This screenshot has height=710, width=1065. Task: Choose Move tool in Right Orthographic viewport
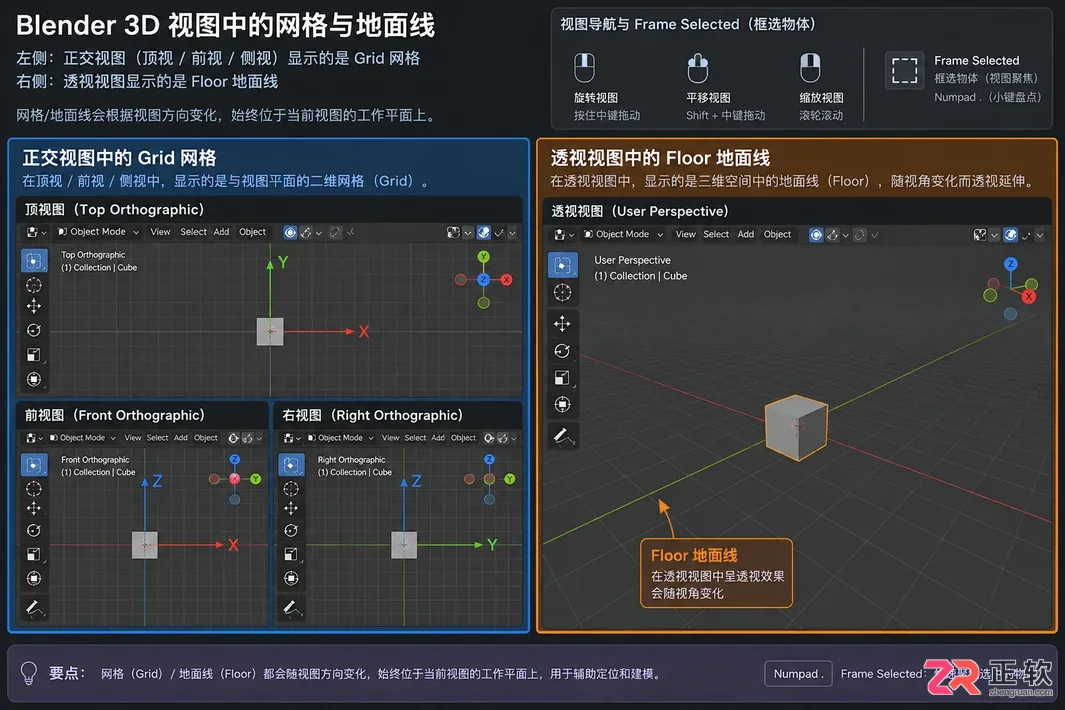click(x=291, y=509)
